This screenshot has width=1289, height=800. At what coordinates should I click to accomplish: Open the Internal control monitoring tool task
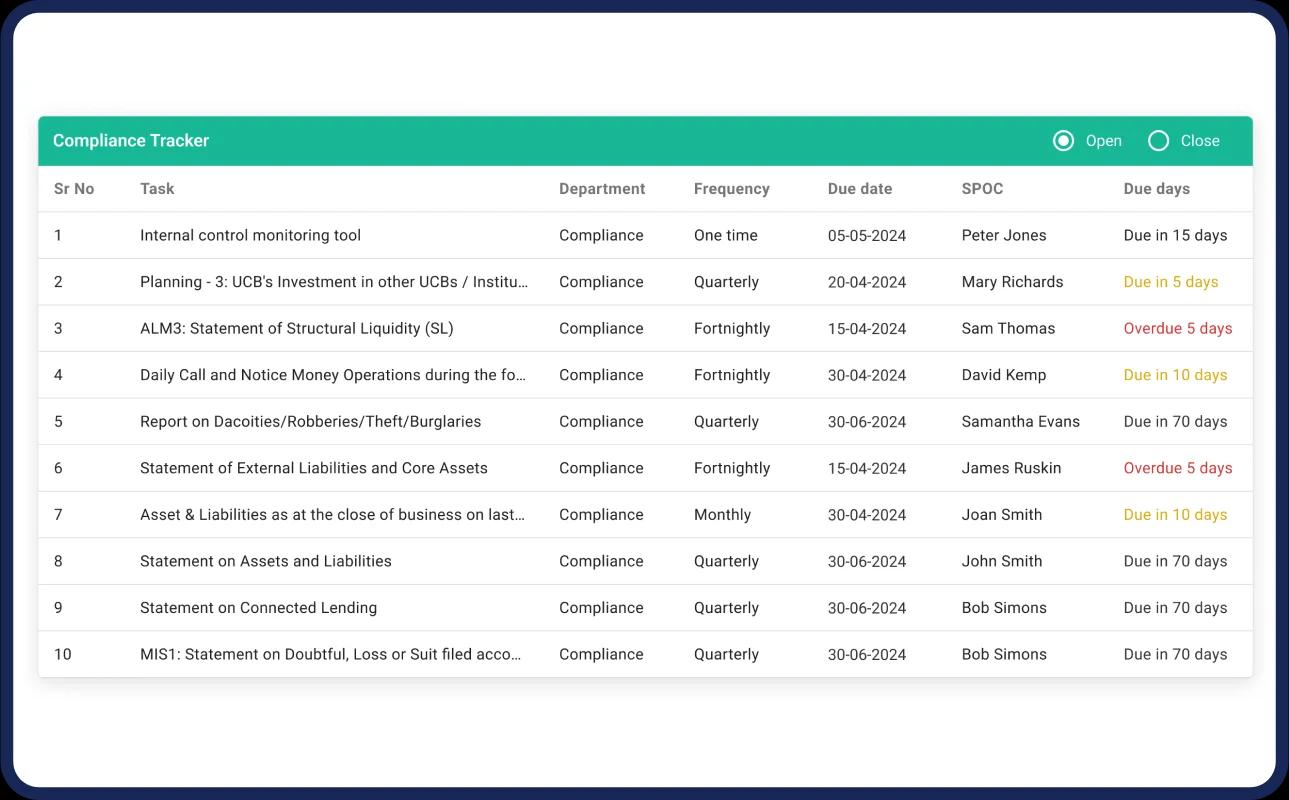[x=250, y=236]
